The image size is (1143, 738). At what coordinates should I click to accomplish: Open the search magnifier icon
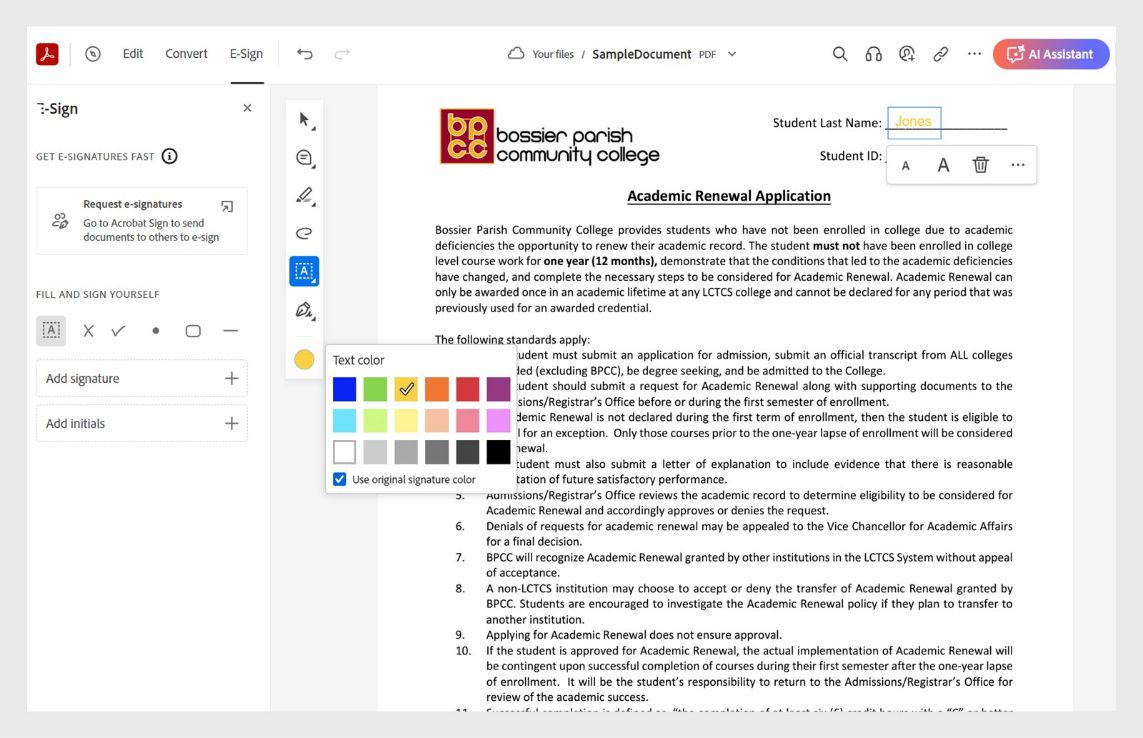tap(840, 54)
